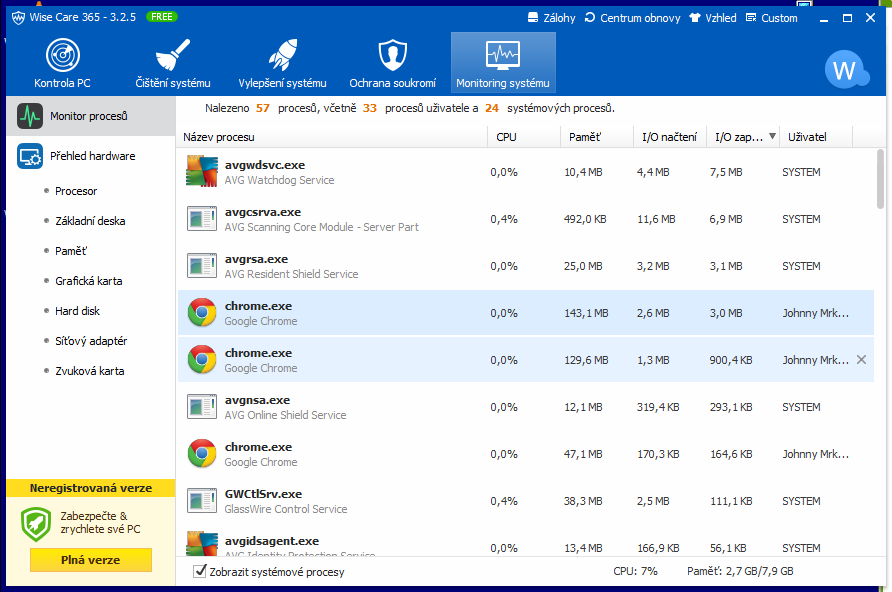The width and height of the screenshot is (892, 592).
Task: Open Paměť hardware details
Action: (71, 251)
